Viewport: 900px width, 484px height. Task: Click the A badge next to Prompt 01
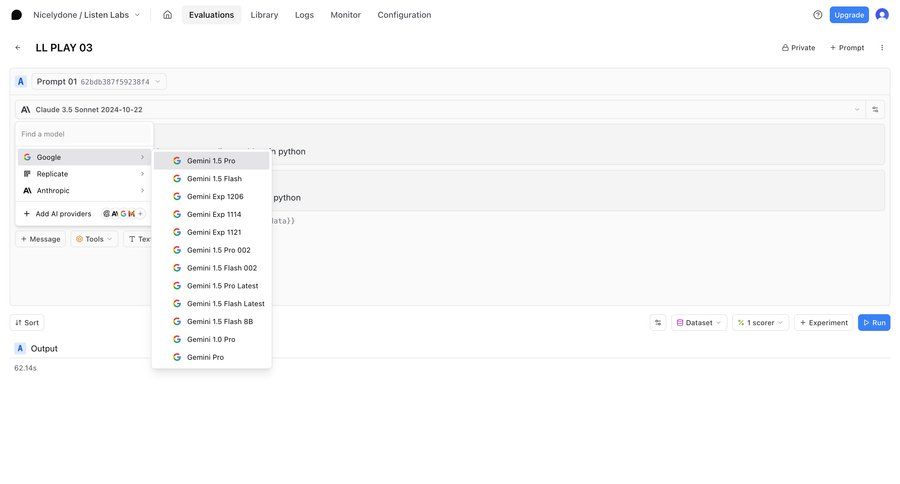point(21,82)
